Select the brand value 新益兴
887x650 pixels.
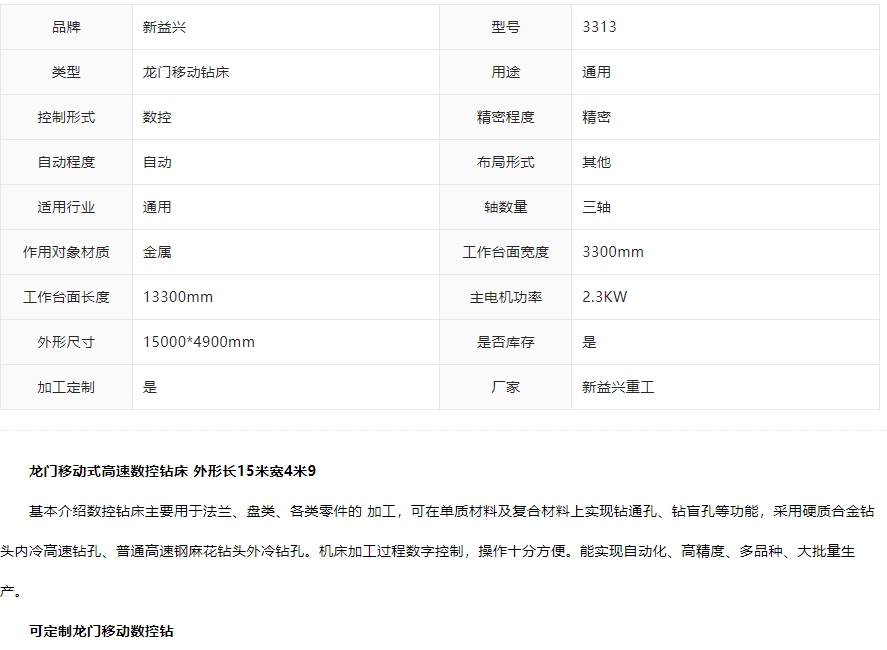coord(164,27)
